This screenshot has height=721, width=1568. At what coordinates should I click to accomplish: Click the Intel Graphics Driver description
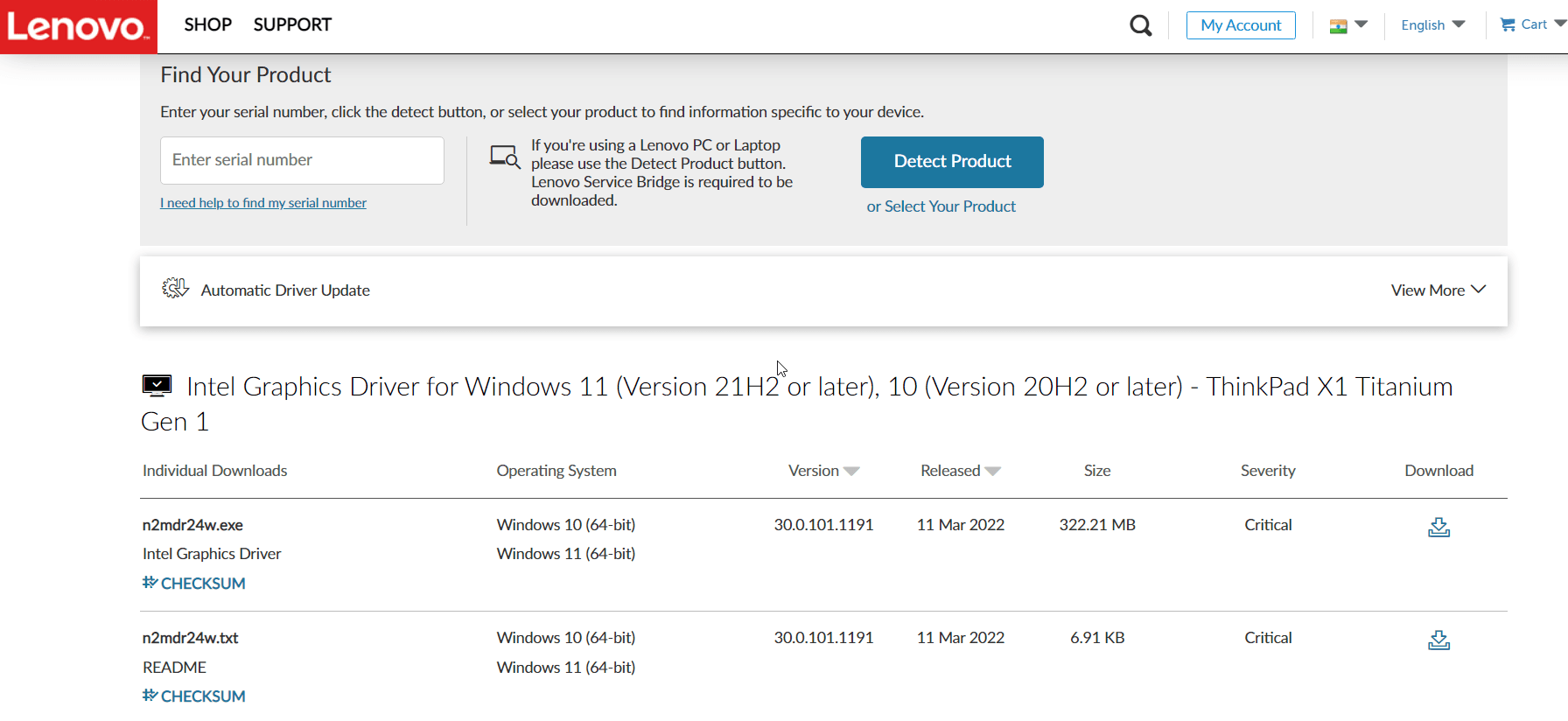[x=212, y=554]
